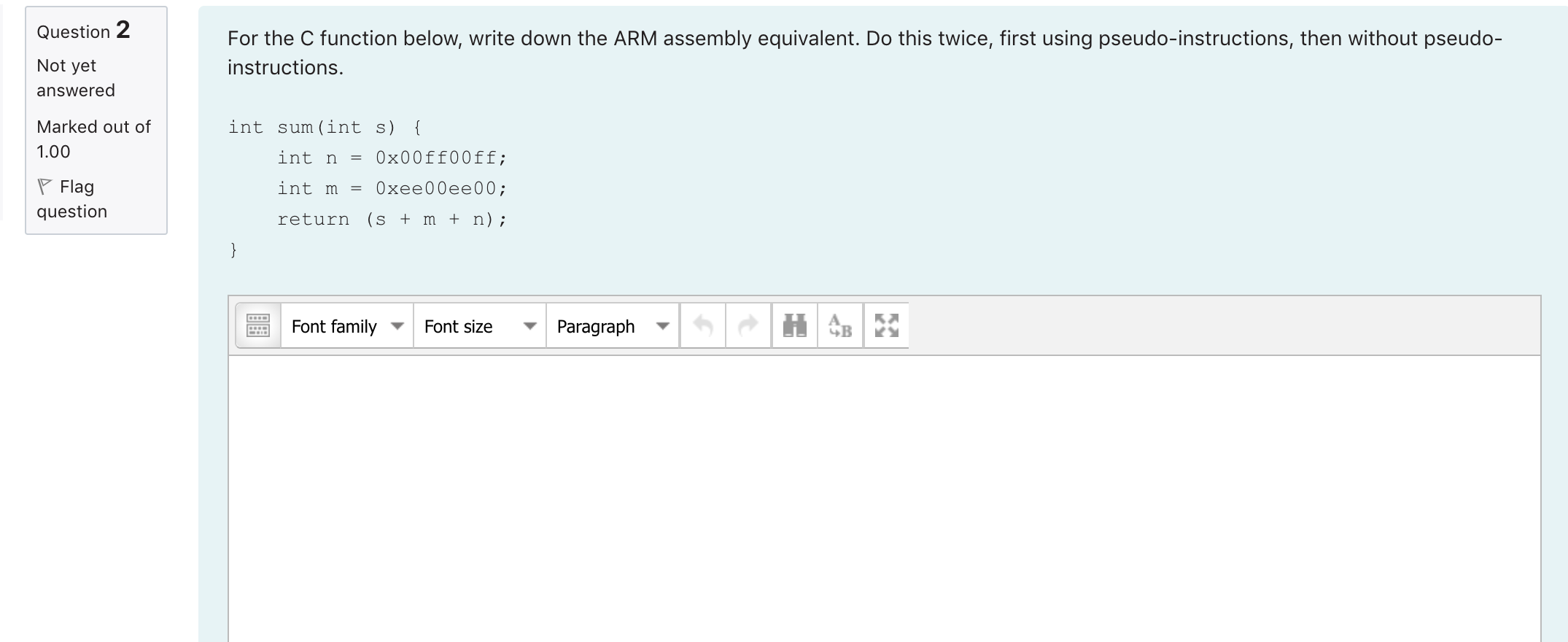Screen dimensions: 1568x642
Task: Click the Question 2 heading
Action: click(x=82, y=31)
